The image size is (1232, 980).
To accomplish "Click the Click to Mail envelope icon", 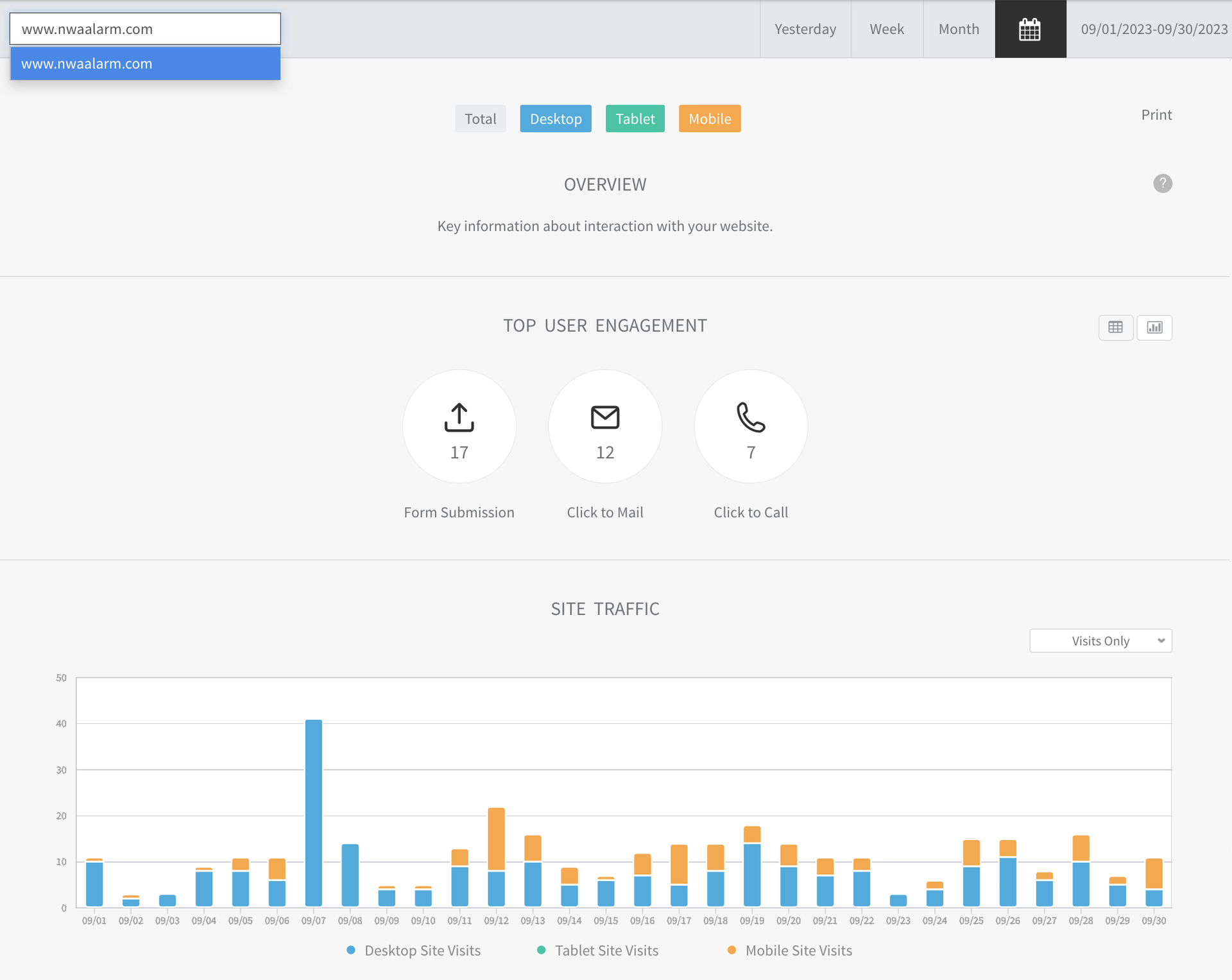I will [604, 418].
